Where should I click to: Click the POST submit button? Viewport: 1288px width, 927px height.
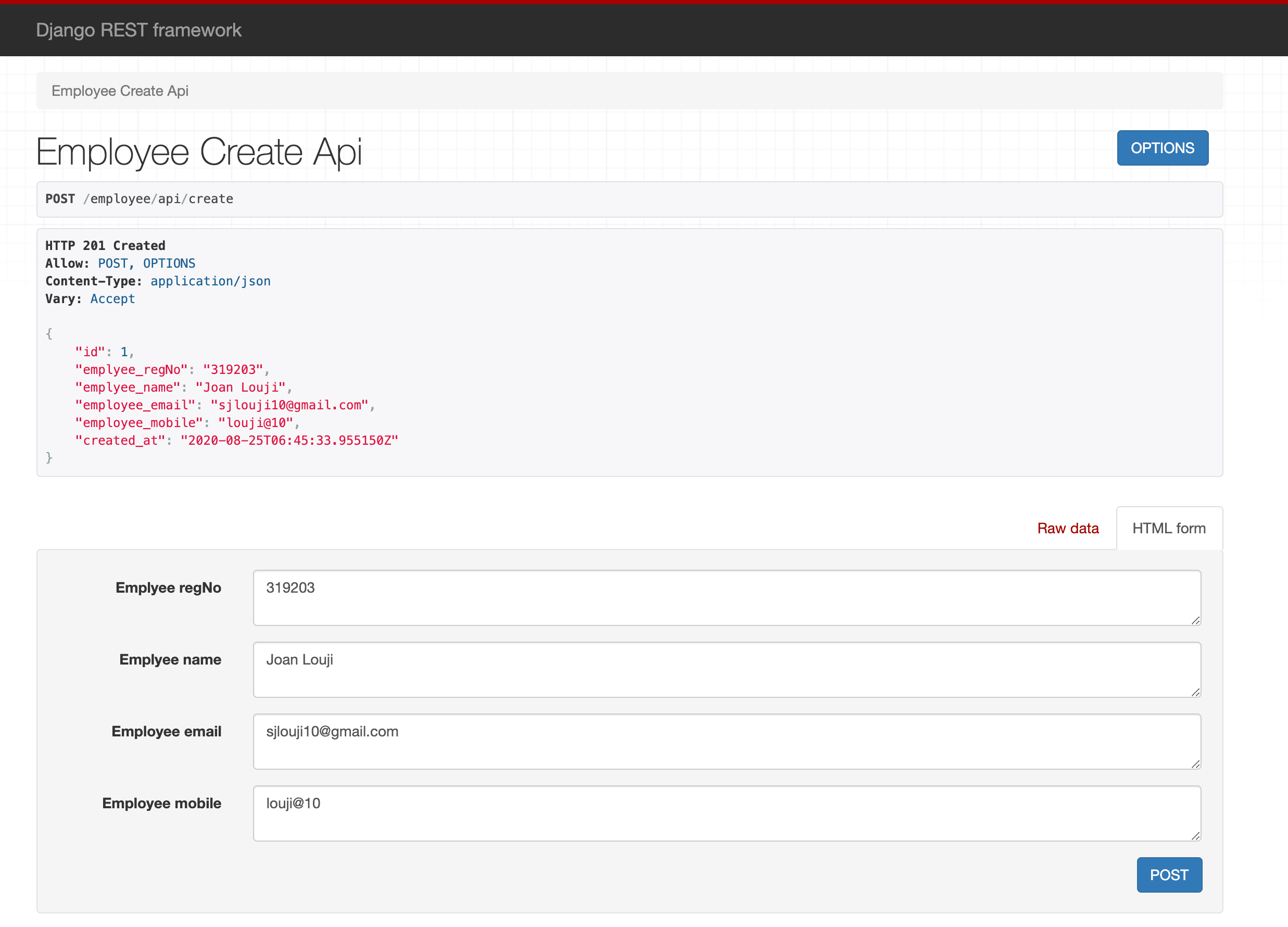1169,875
